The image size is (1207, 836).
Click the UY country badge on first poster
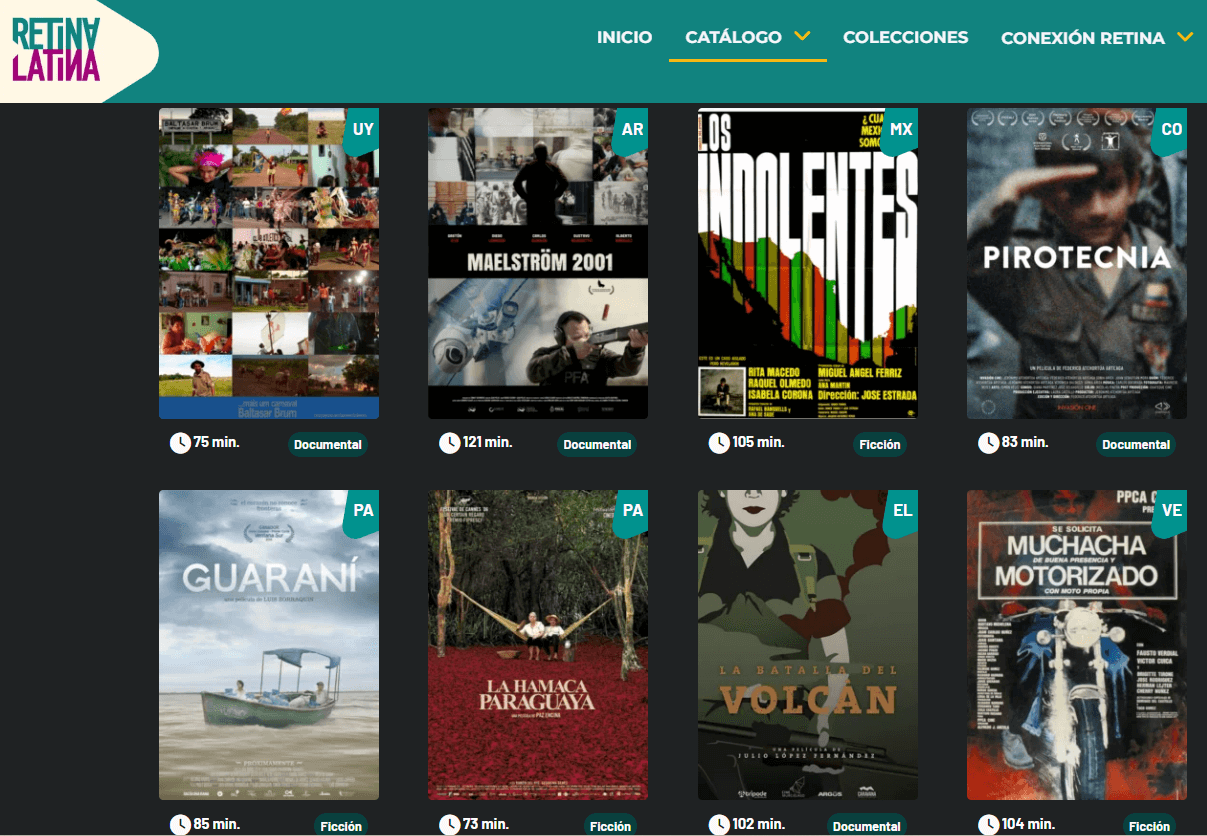(x=363, y=130)
